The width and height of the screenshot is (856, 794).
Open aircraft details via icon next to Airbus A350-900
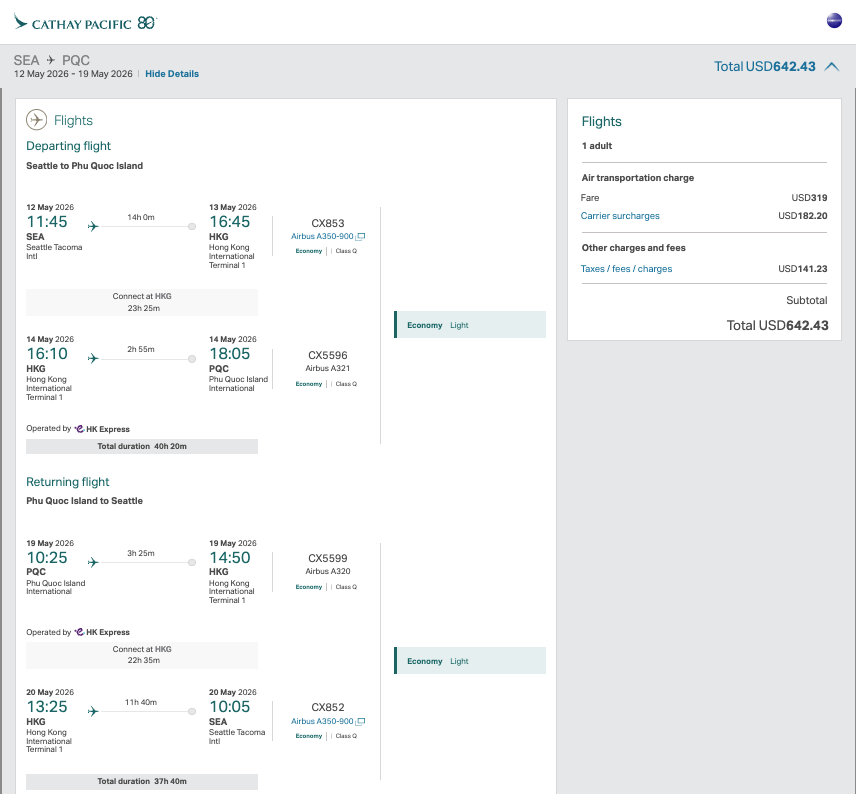point(363,236)
